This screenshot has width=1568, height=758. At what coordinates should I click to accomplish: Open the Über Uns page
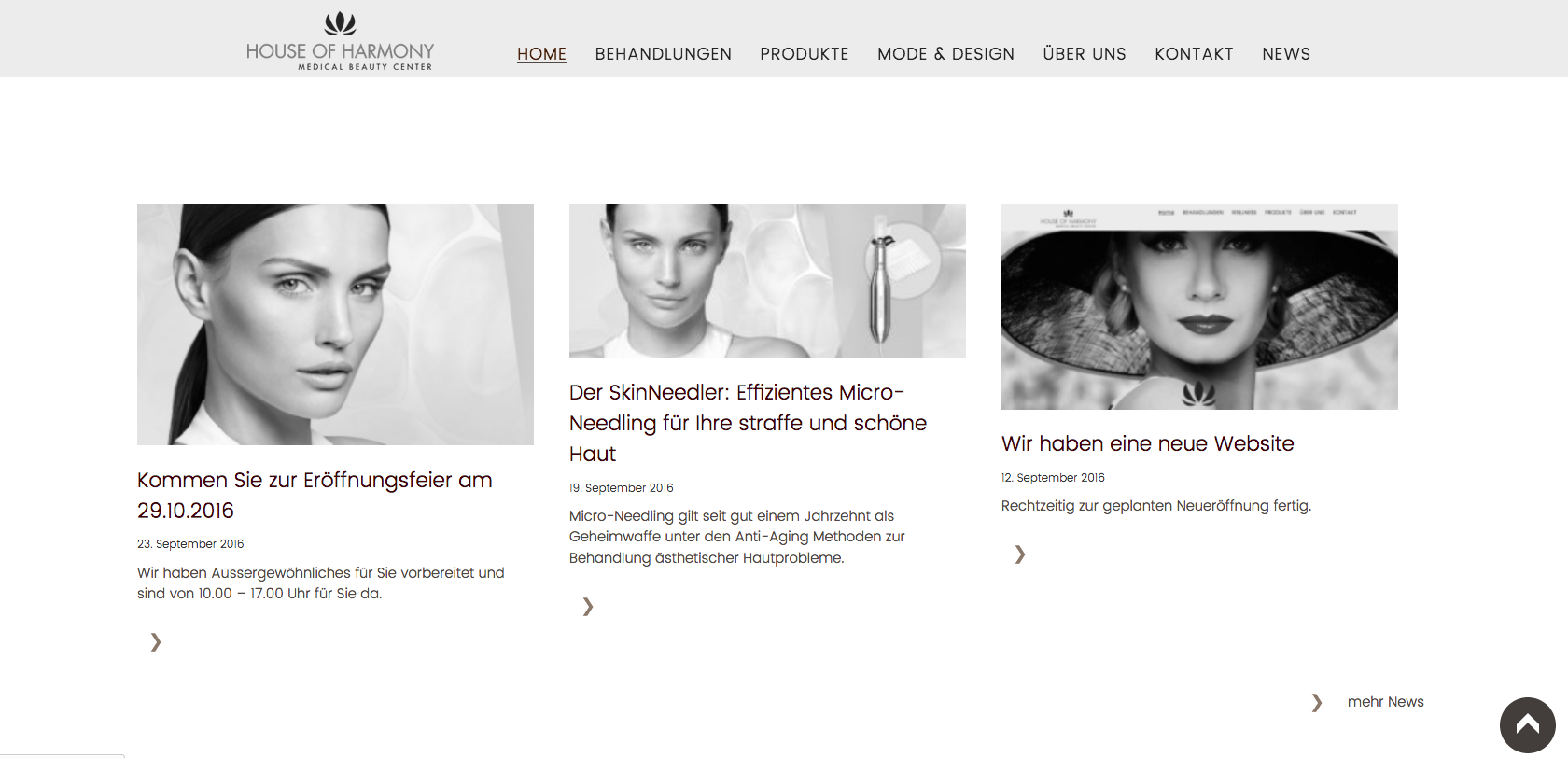(1085, 54)
